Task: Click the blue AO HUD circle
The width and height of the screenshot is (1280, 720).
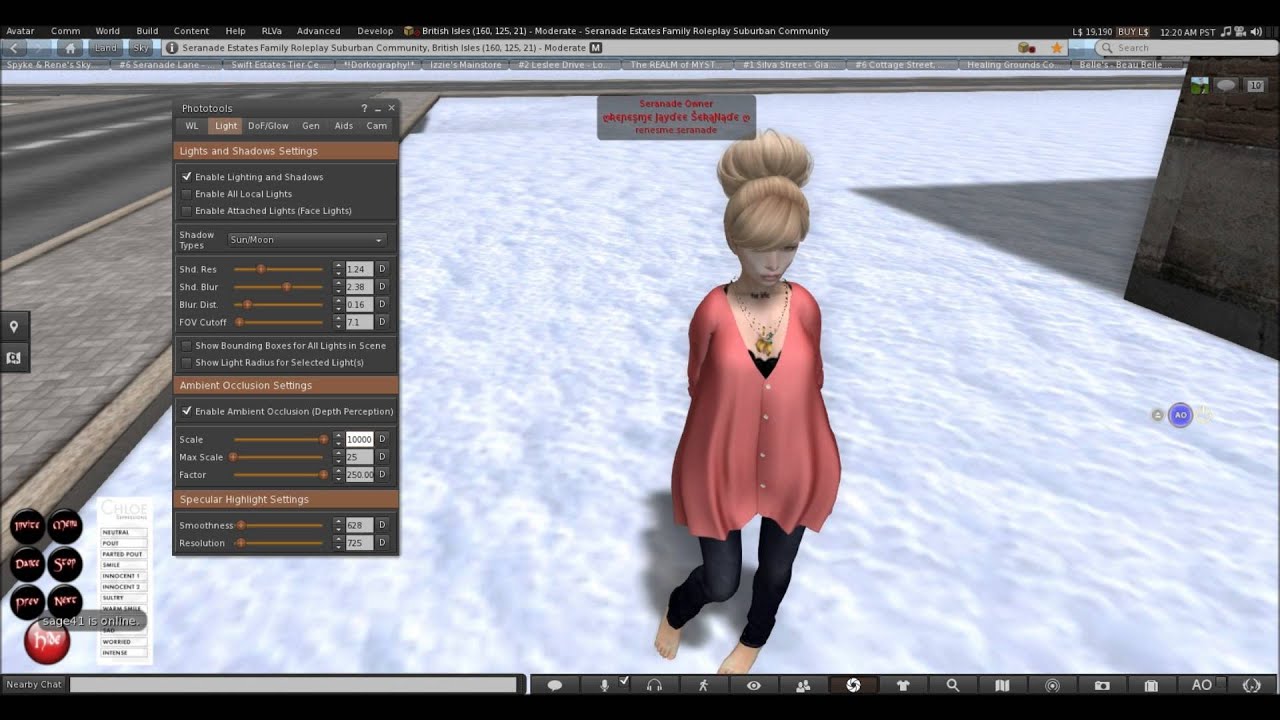Action: (x=1180, y=415)
